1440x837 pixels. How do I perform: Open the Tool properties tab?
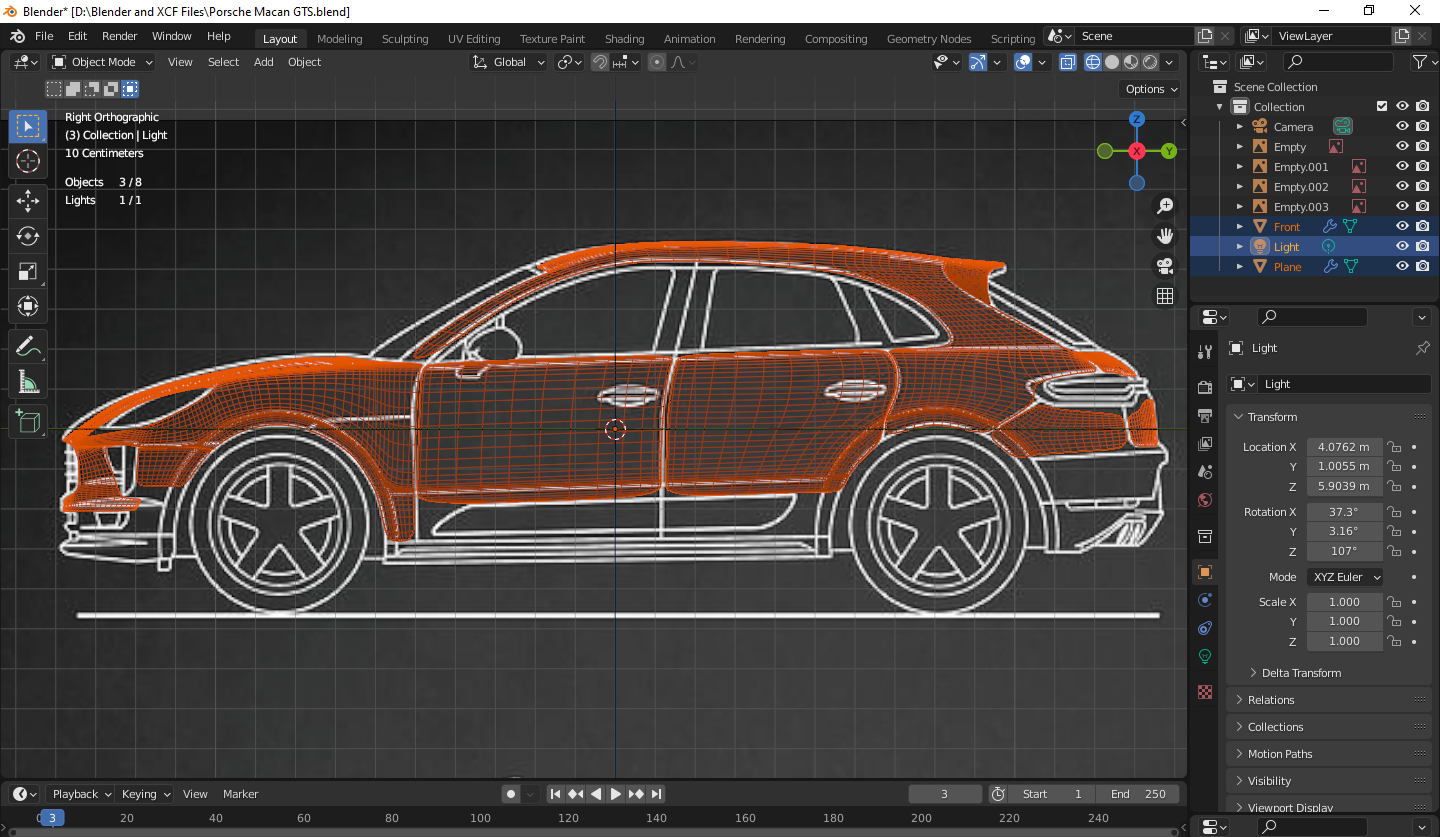[x=1205, y=351]
